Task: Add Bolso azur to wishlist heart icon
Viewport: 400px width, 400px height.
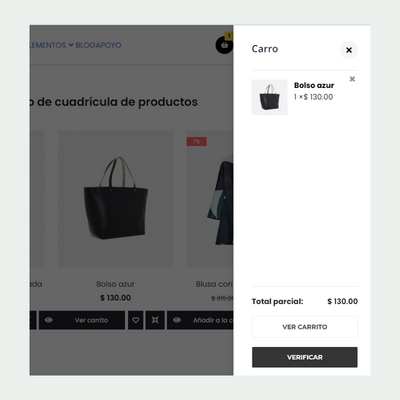Action: tap(136, 320)
